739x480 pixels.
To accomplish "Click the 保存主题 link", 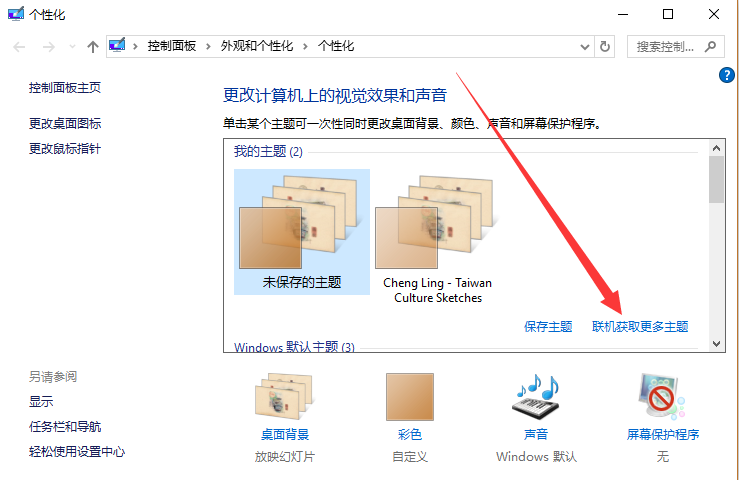I will click(x=548, y=326).
